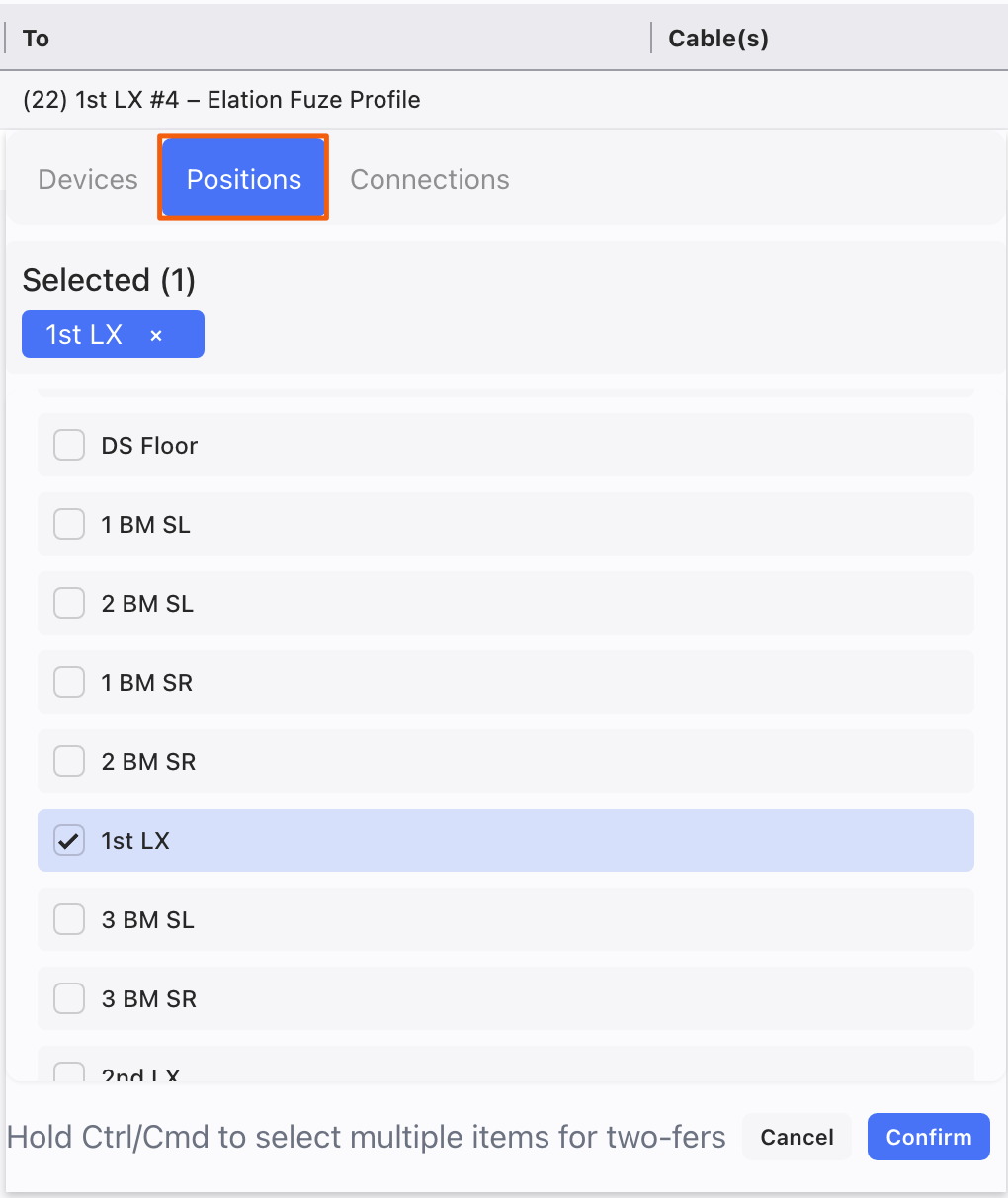Check the DS Floor checkbox

(x=69, y=445)
